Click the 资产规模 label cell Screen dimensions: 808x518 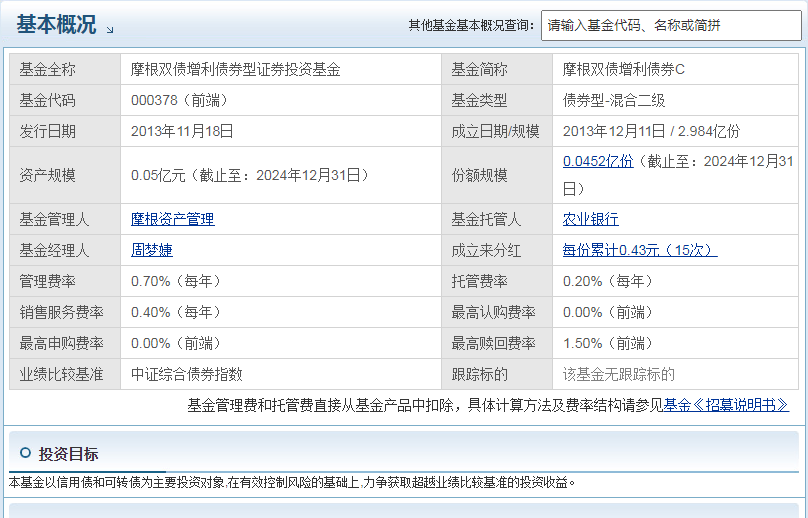pyautogui.click(x=65, y=175)
